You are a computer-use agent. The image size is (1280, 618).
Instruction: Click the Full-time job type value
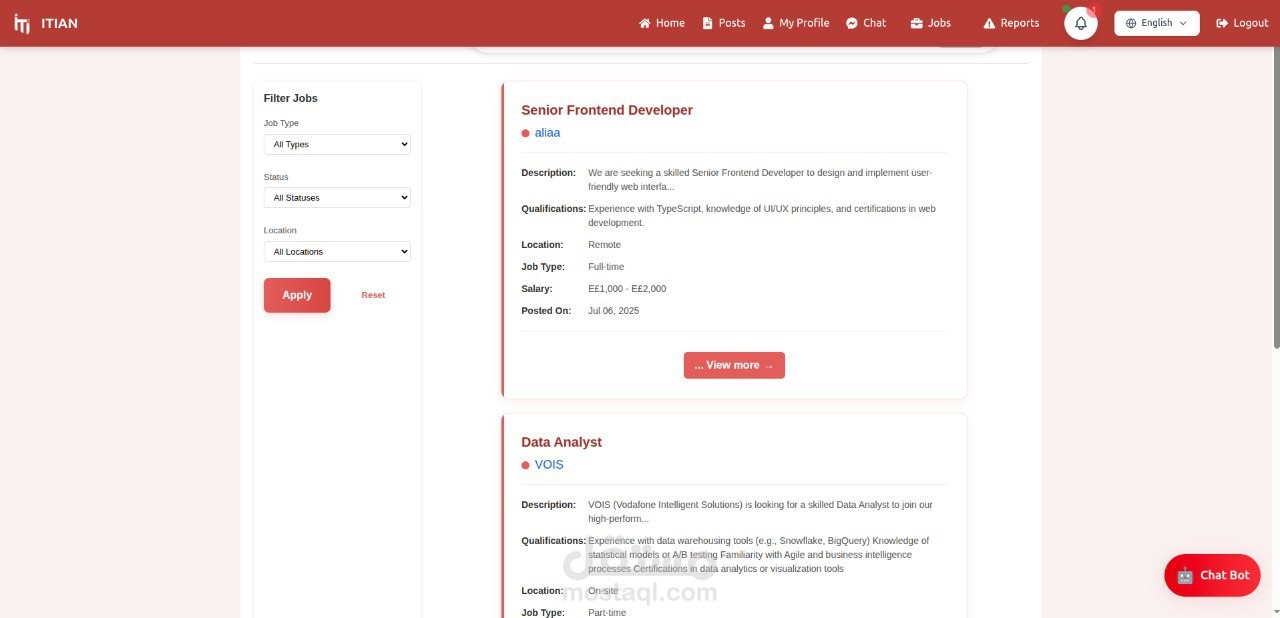coord(606,267)
